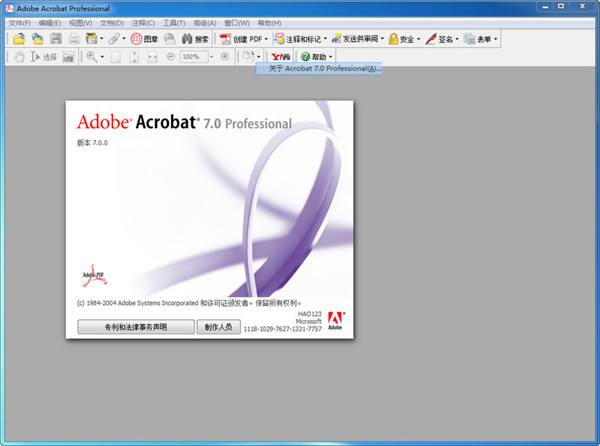Open the 帮助 help toolbar dropdown
This screenshot has width=600, height=446.
coord(316,57)
